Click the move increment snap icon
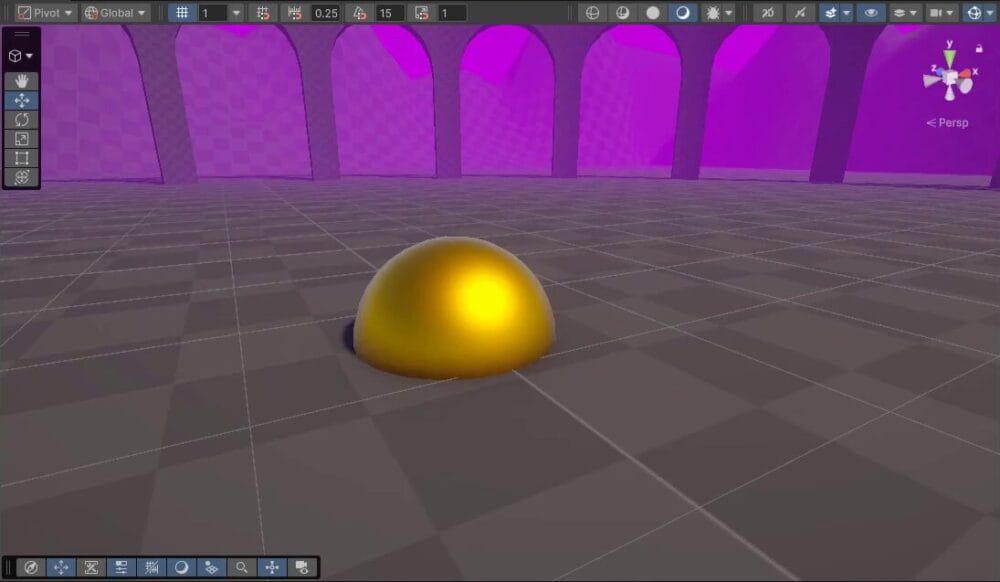This screenshot has width=1000, height=582. click(294, 13)
